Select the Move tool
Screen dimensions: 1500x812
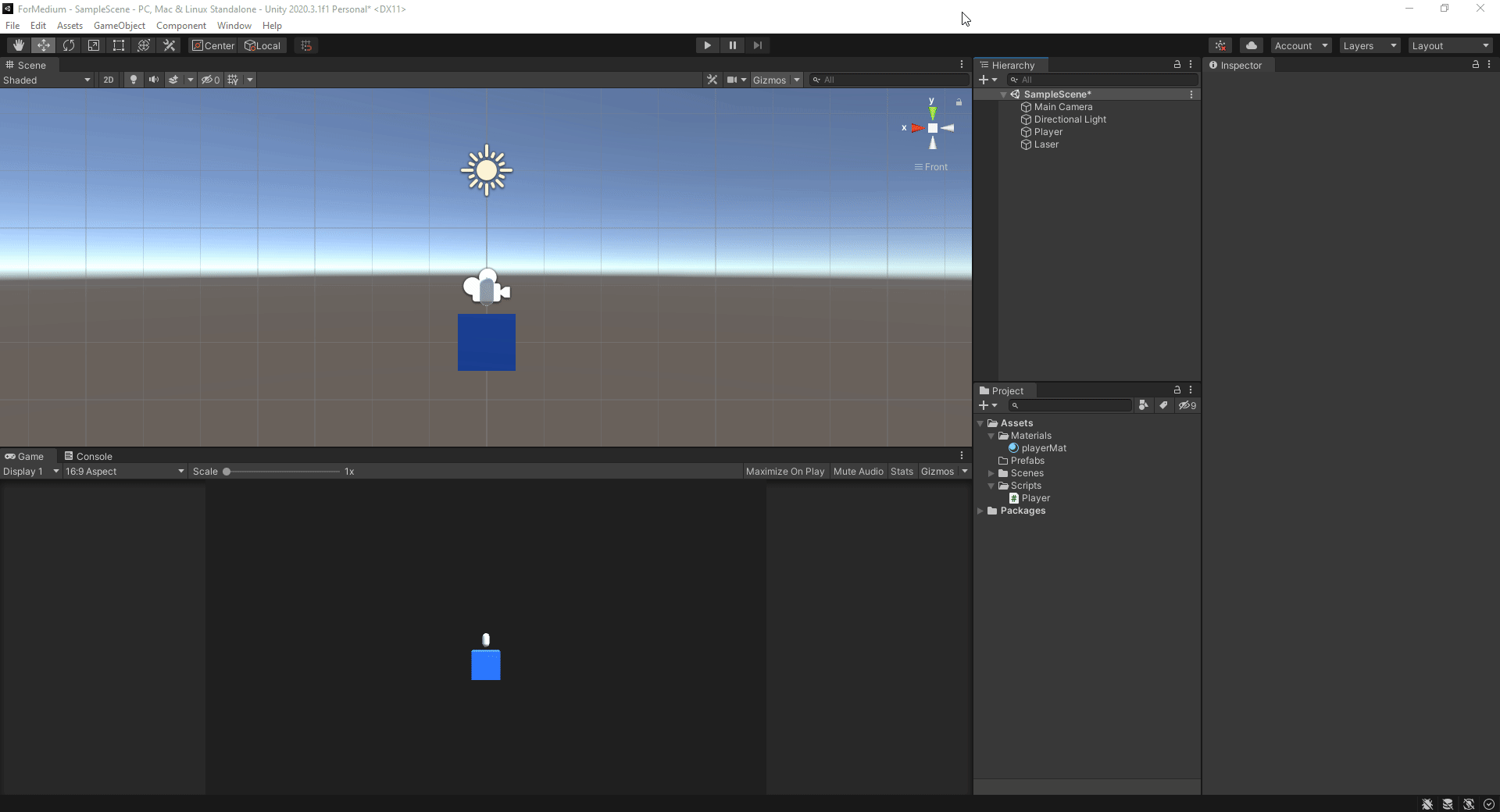point(44,45)
